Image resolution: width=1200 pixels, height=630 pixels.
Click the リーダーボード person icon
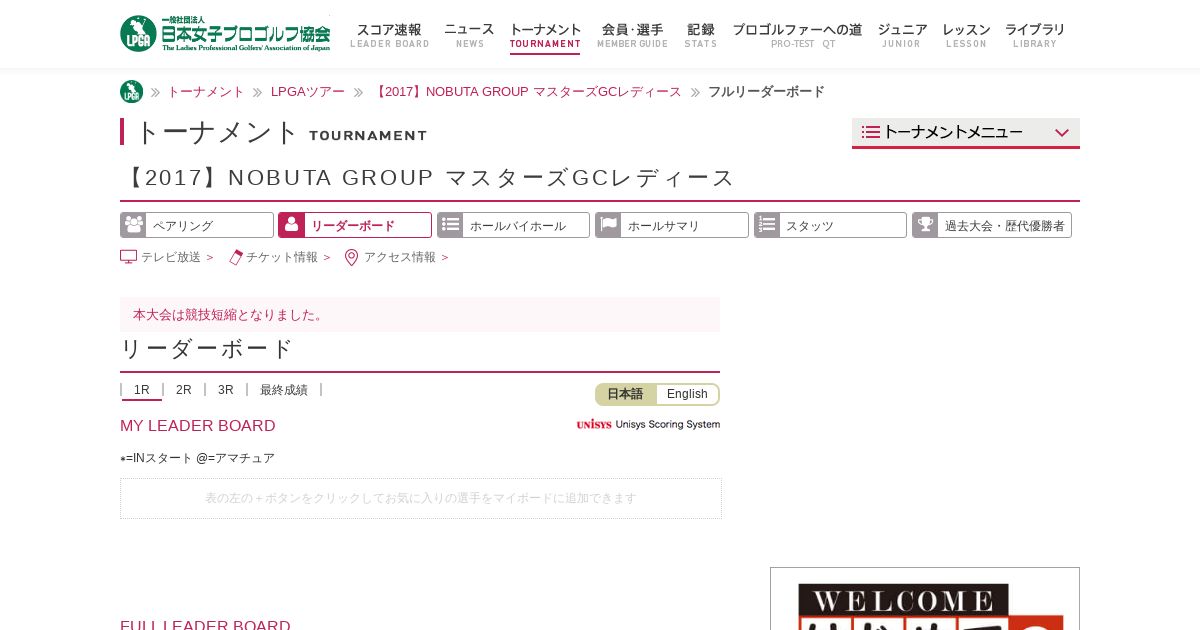(291, 225)
